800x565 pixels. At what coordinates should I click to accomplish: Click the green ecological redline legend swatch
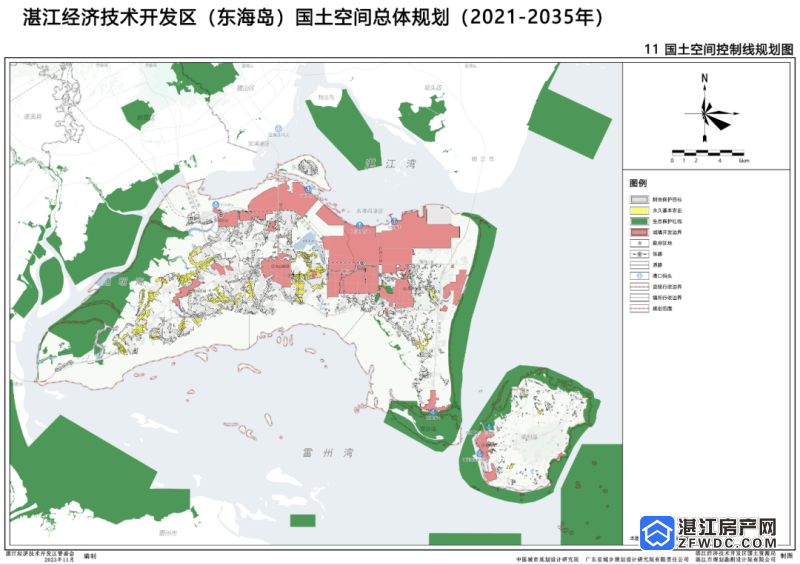(640, 222)
